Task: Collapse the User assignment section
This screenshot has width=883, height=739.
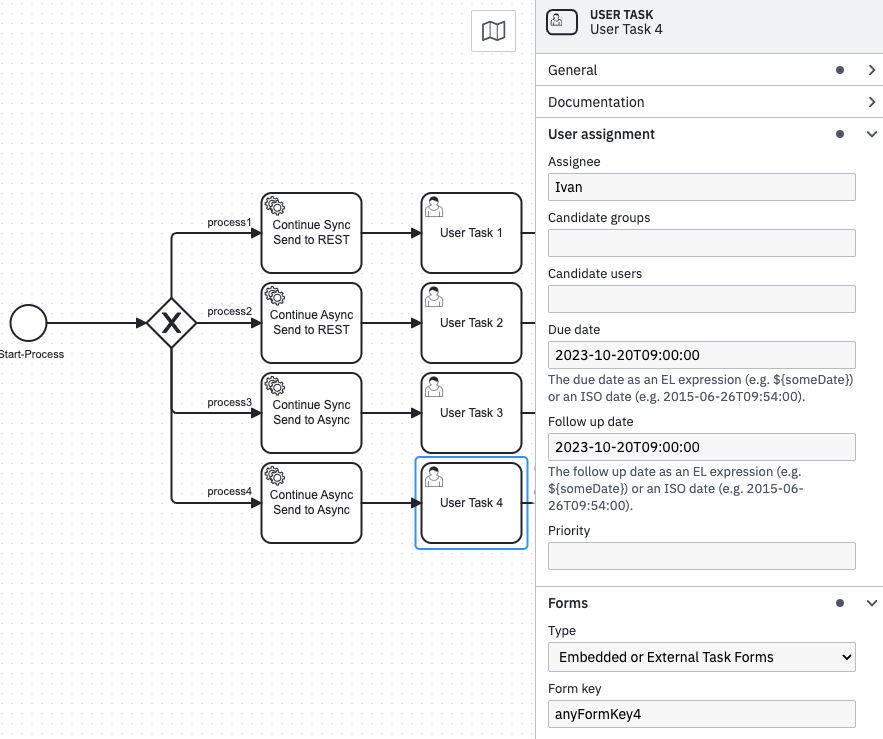Action: [x=872, y=134]
